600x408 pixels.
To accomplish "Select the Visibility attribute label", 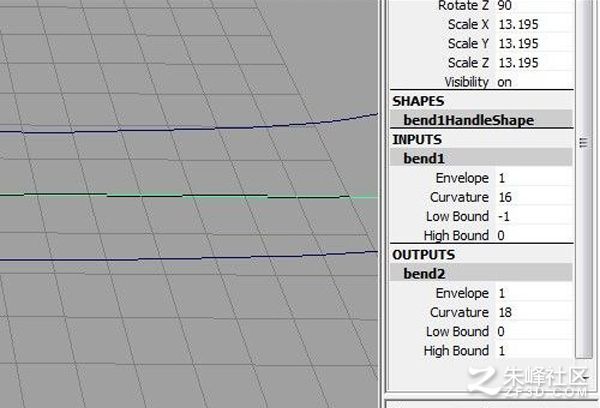I will click(466, 82).
